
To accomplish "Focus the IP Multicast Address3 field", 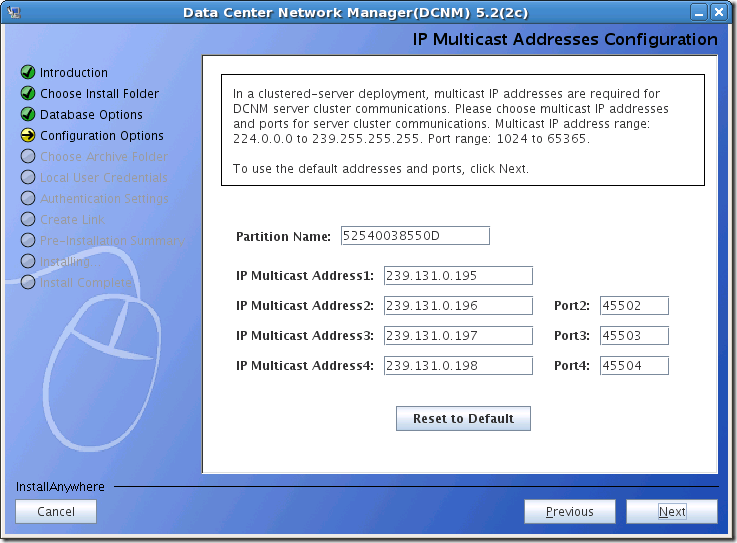I will click(x=458, y=336).
